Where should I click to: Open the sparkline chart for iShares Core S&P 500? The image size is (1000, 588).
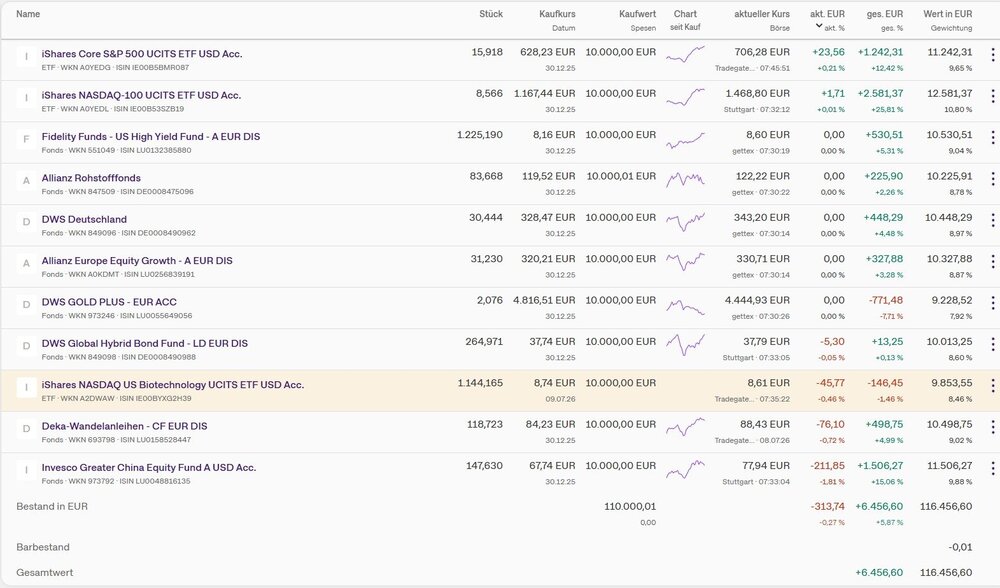(686, 54)
